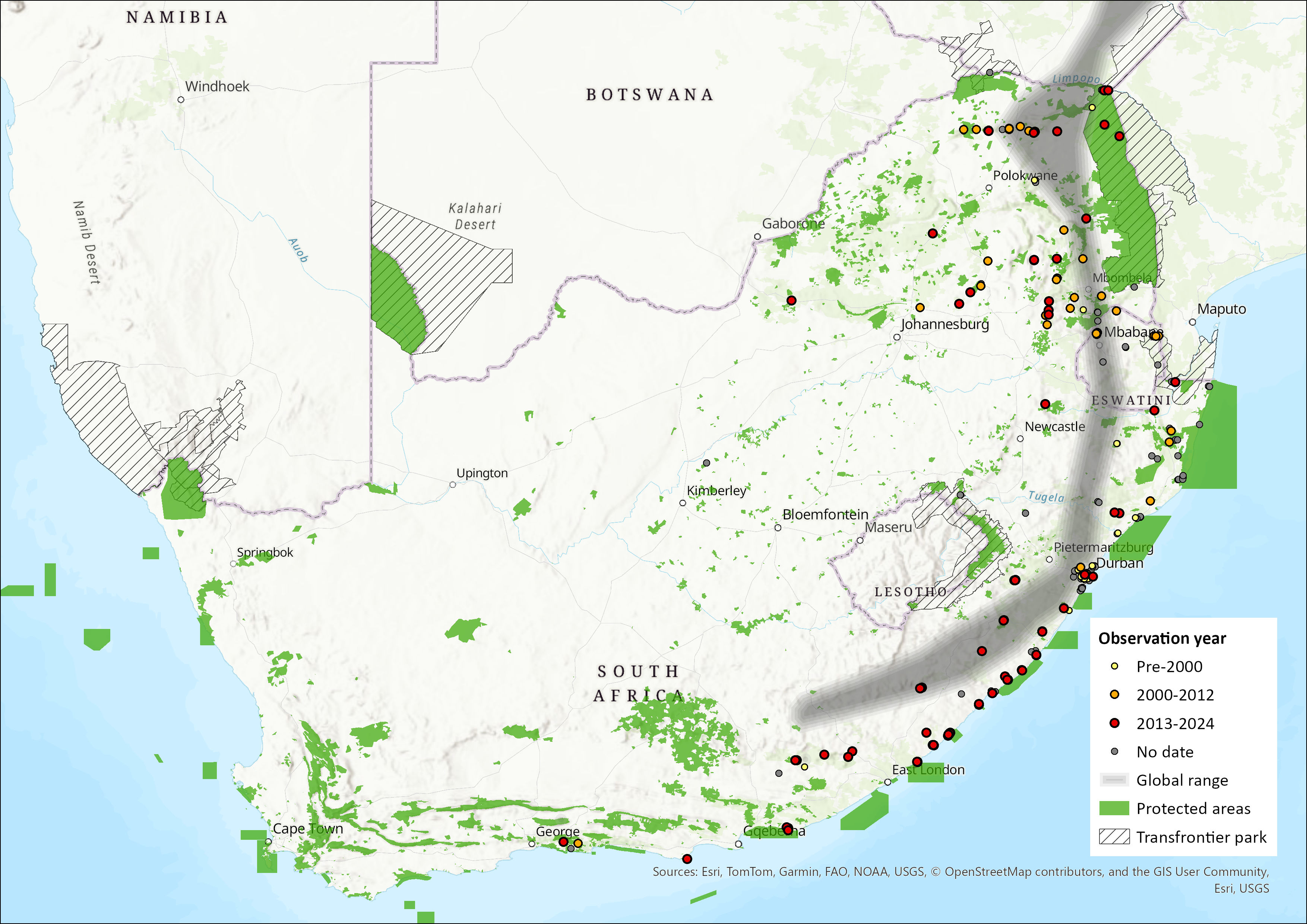
Task: Click the Kimberley city marker circle
Action: (683, 503)
